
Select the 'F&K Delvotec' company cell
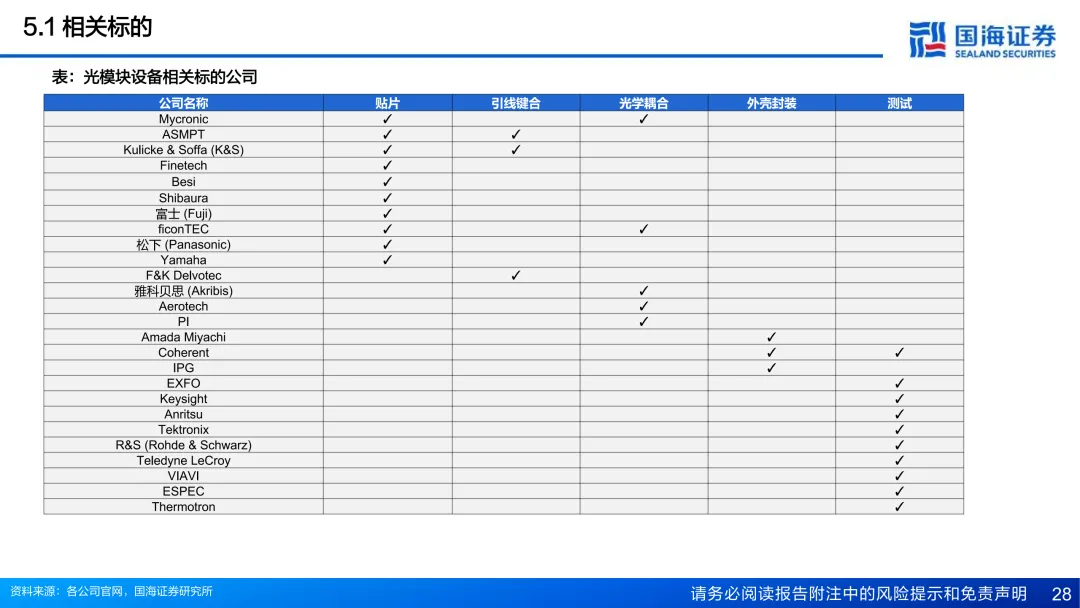coord(183,275)
